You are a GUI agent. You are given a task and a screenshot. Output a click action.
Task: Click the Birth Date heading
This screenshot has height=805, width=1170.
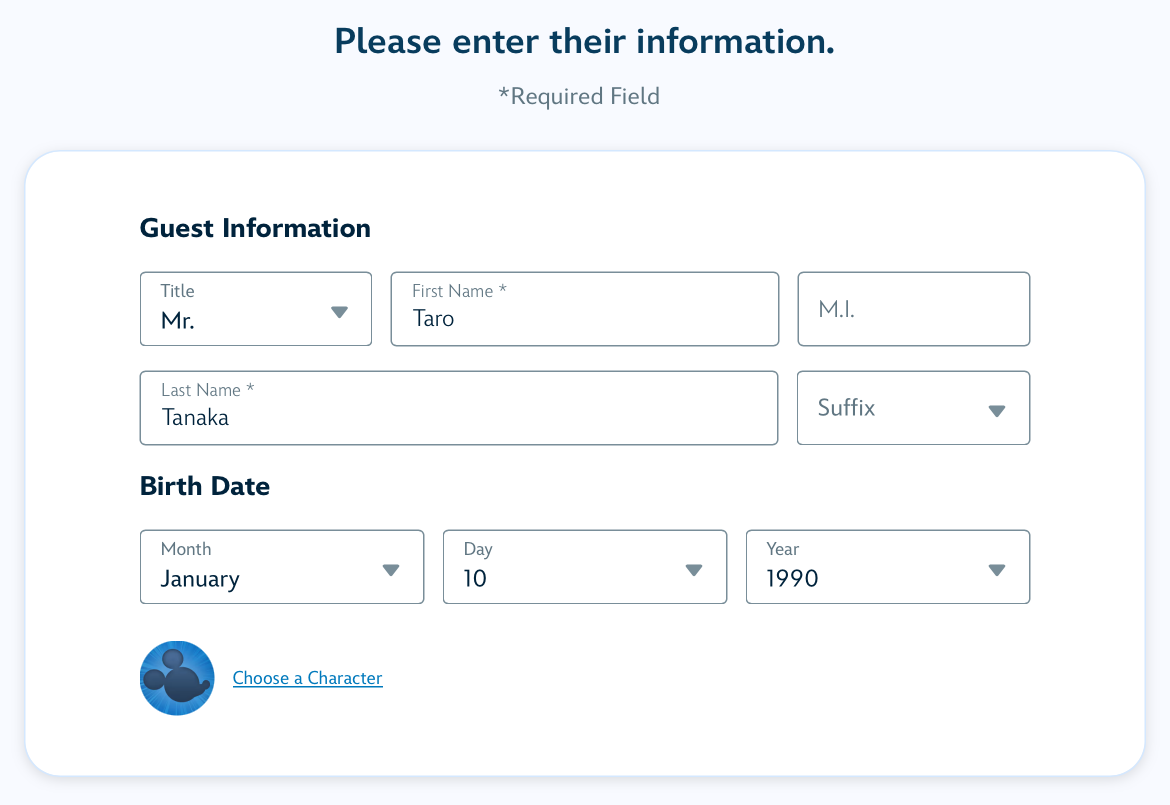pos(205,486)
